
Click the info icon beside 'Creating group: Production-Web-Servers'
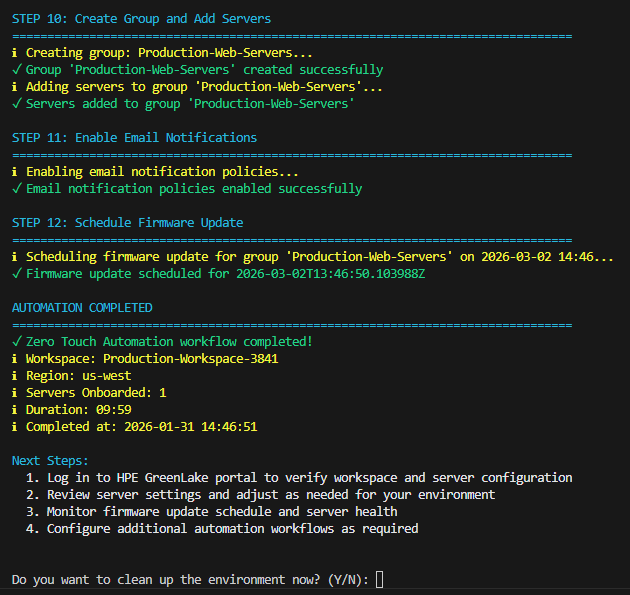[15, 53]
